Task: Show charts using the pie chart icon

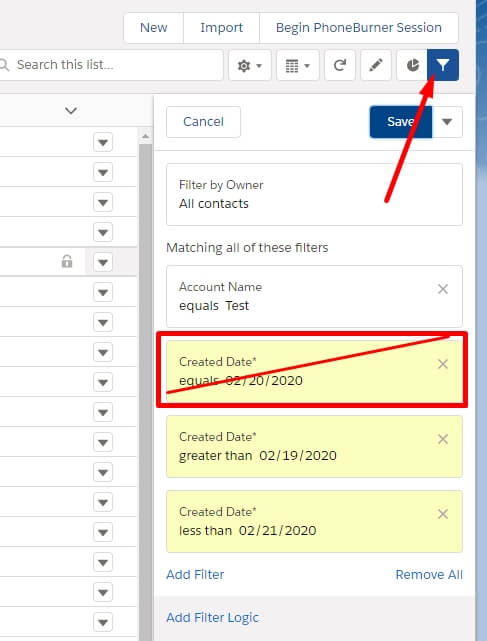Action: point(412,65)
